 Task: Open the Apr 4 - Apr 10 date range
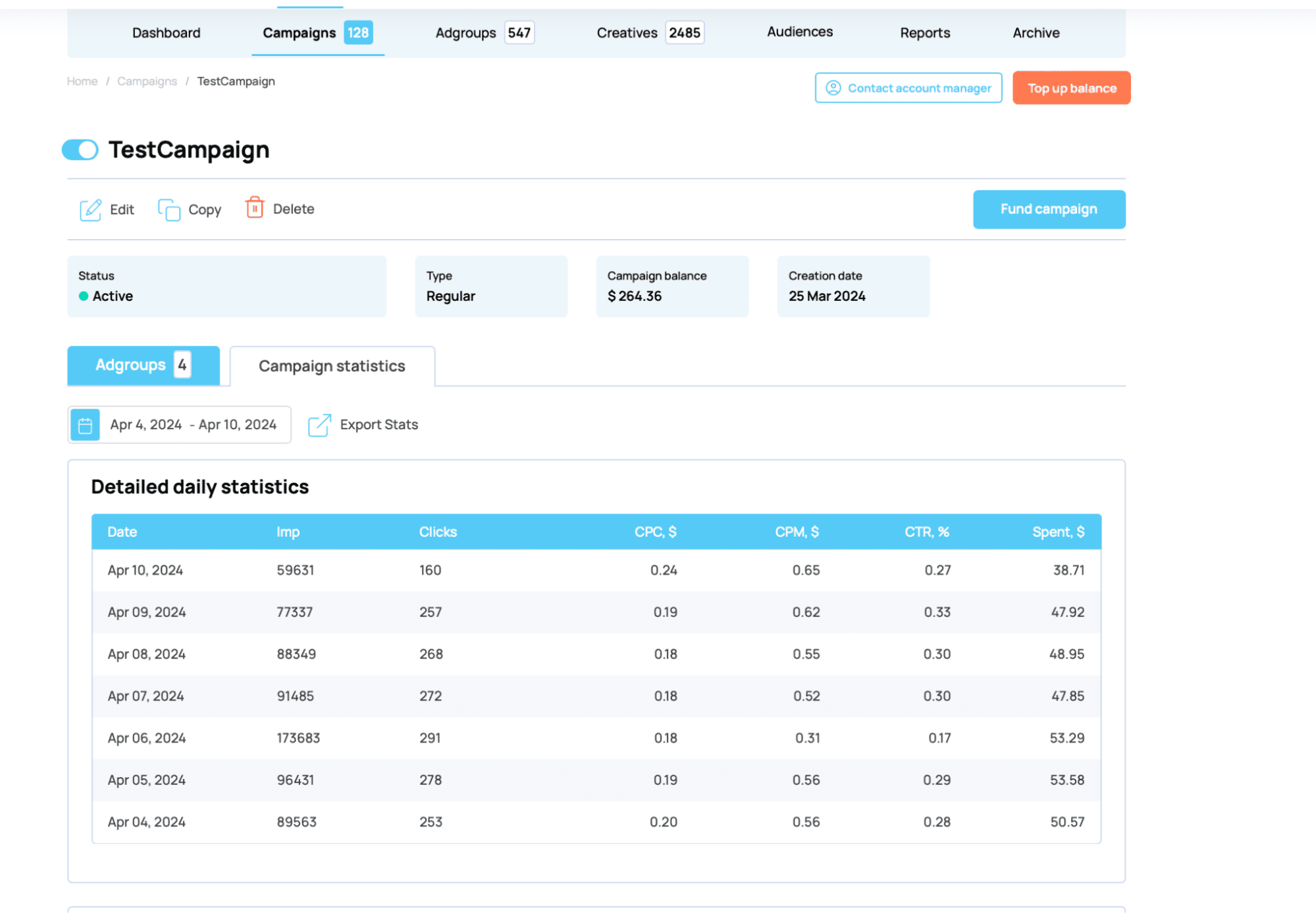(193, 425)
